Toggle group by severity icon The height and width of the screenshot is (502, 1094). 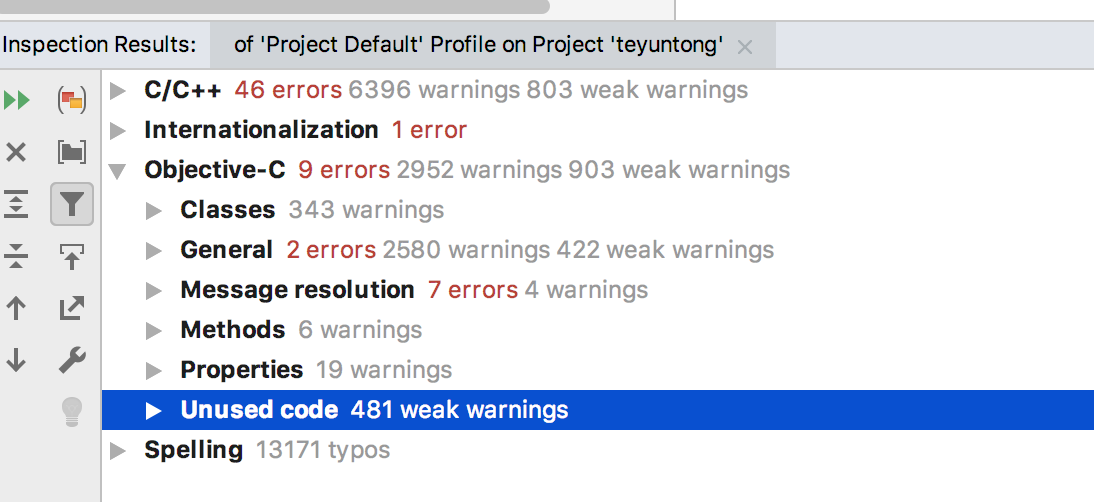[x=72, y=100]
